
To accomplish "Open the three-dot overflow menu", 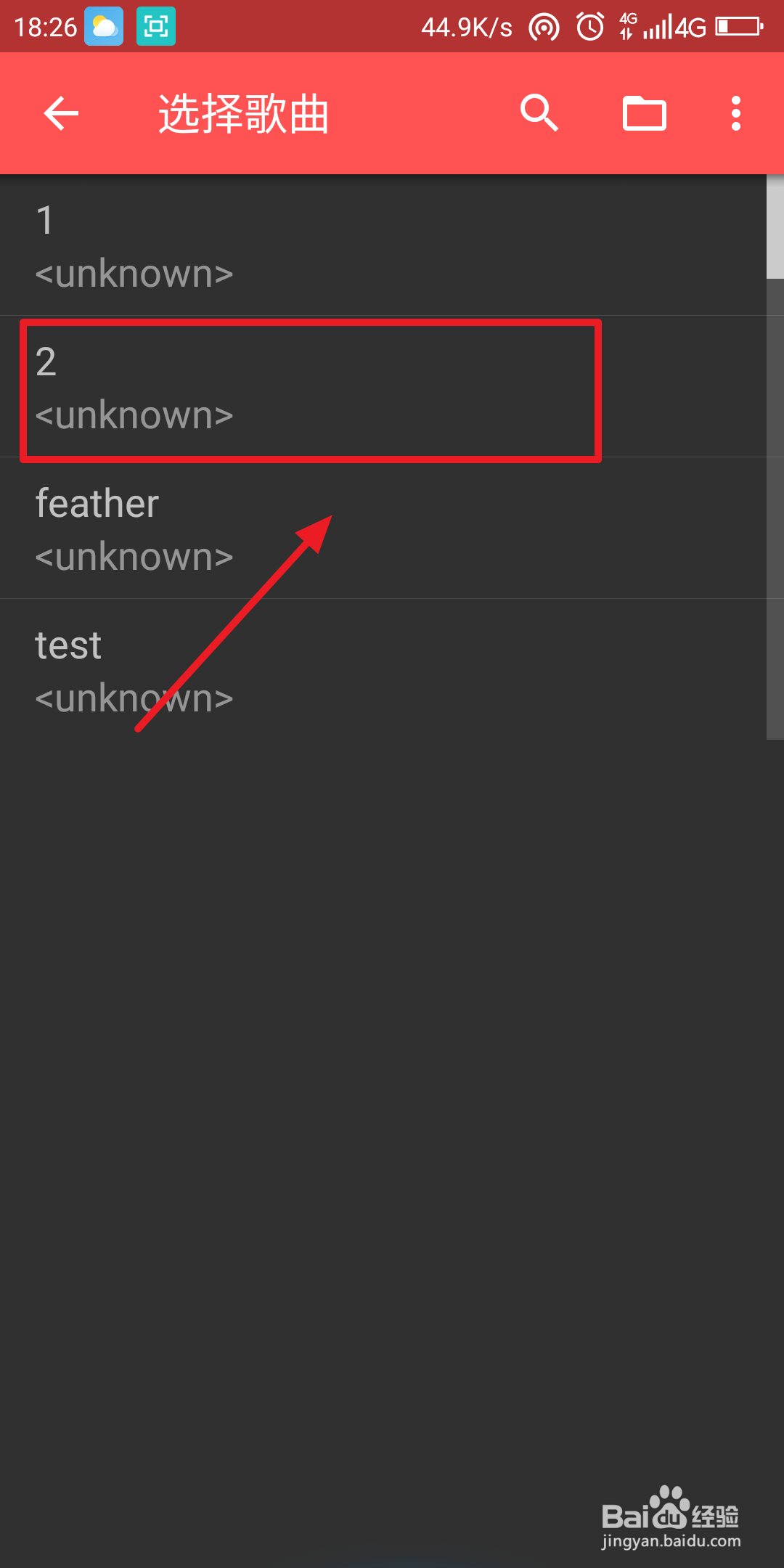I will pos(736,113).
